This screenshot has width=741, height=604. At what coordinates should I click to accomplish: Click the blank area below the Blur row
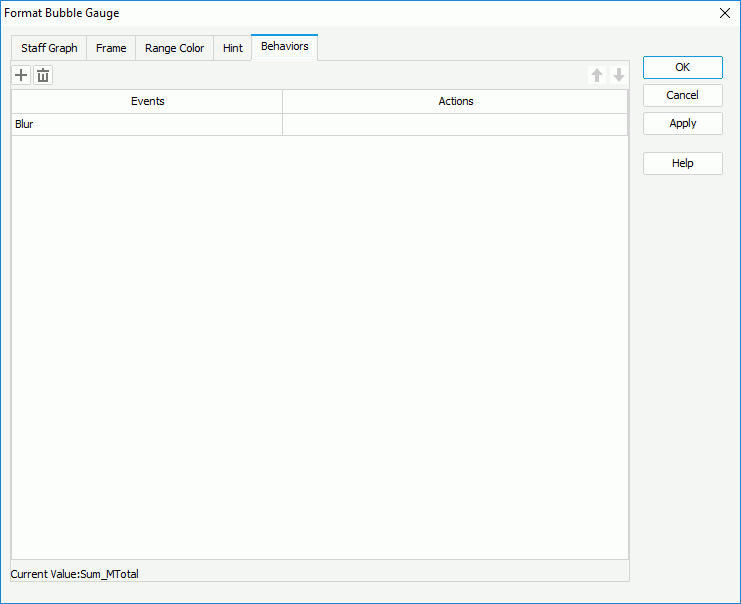click(320, 340)
